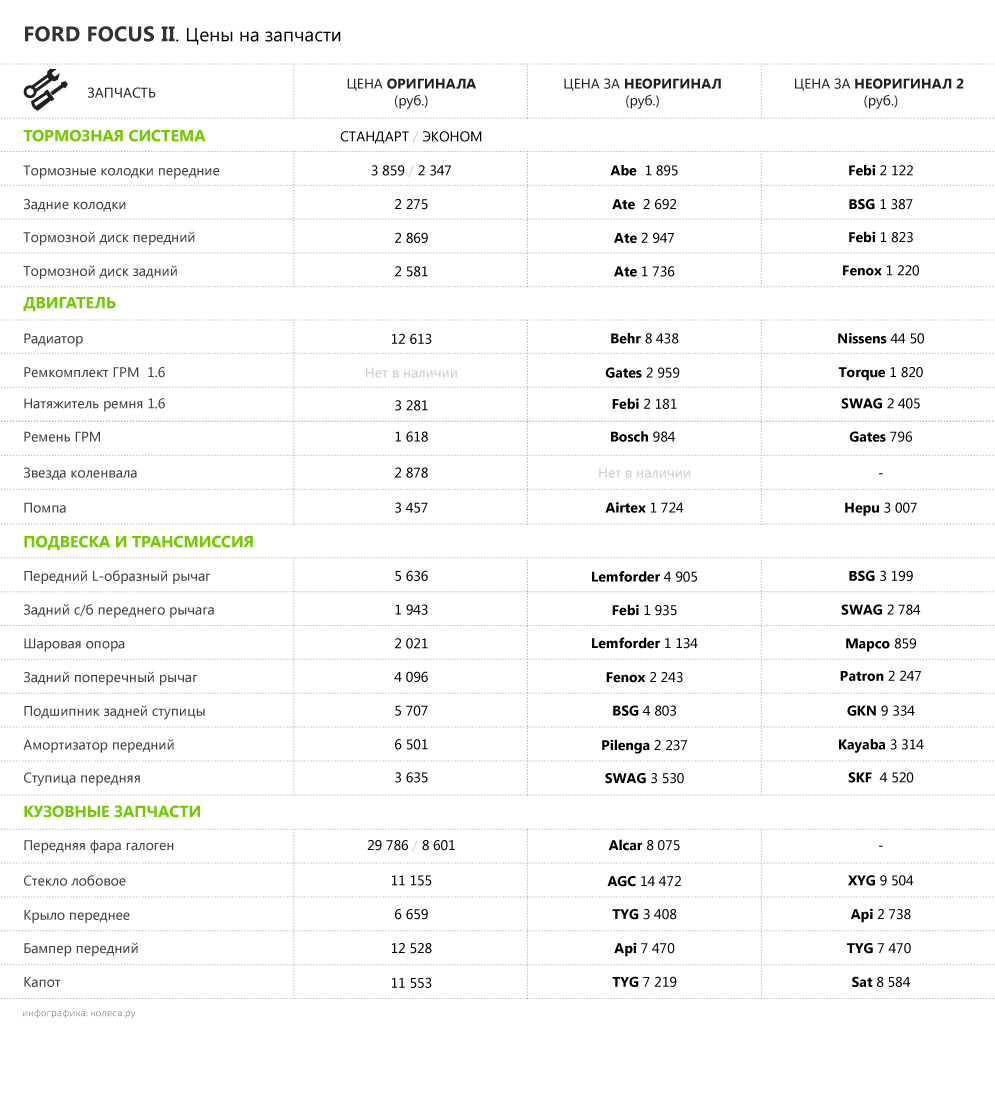Image resolution: width=995 pixels, height=1094 pixels.
Task: Open the ДВИГАТЕЛЬ section heading
Action: [70, 303]
